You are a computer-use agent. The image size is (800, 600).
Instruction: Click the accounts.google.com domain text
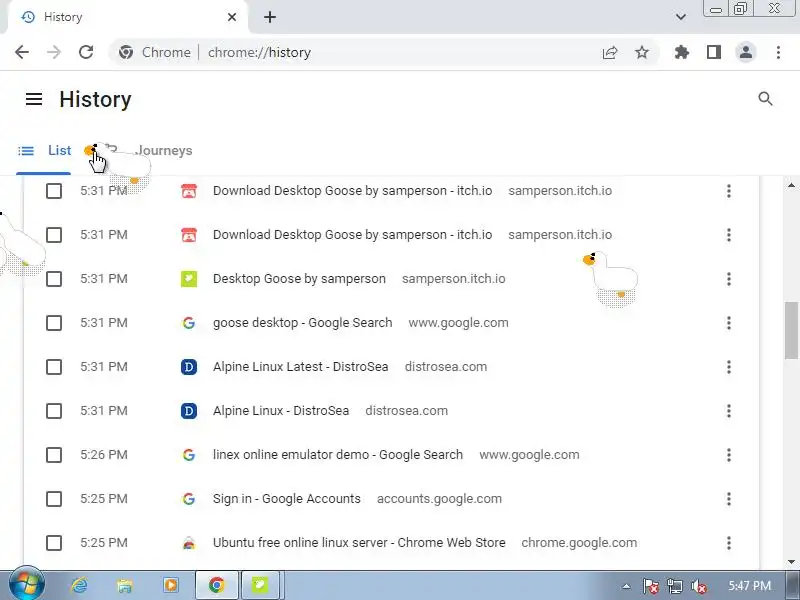pyautogui.click(x=439, y=499)
